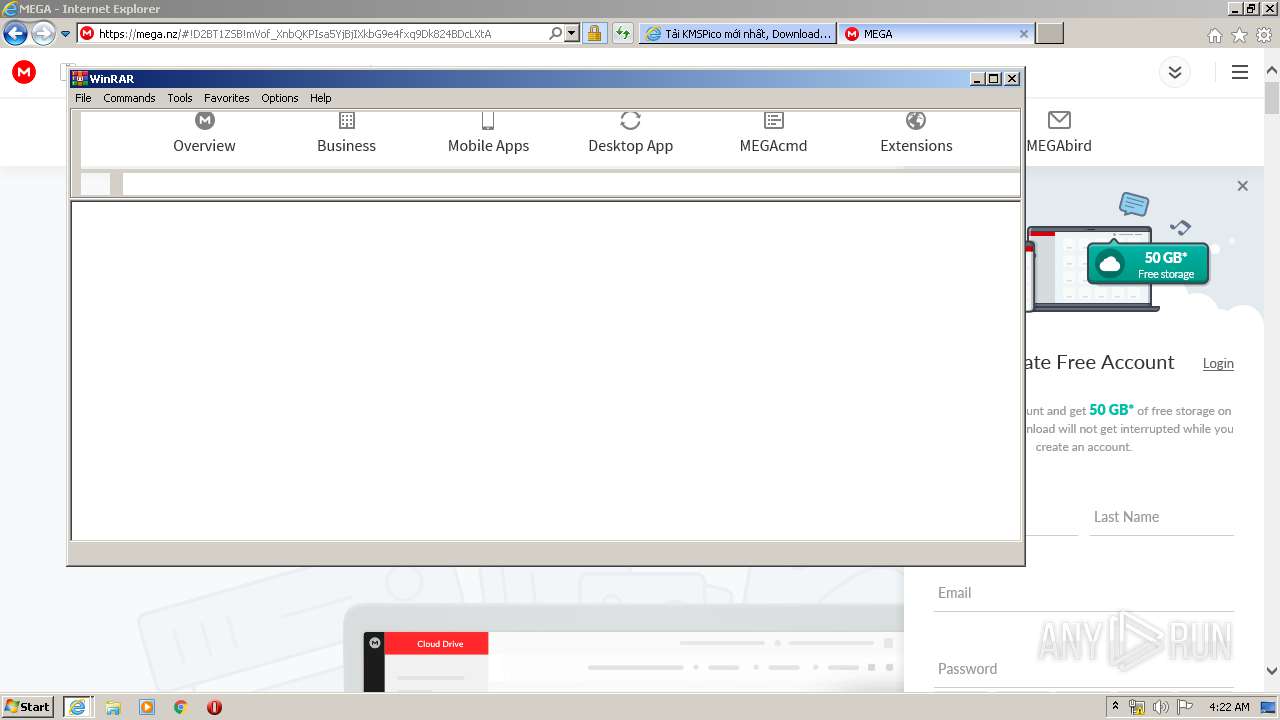The image size is (1280, 720).
Task: Click the security lock icon
Action: coord(594,33)
